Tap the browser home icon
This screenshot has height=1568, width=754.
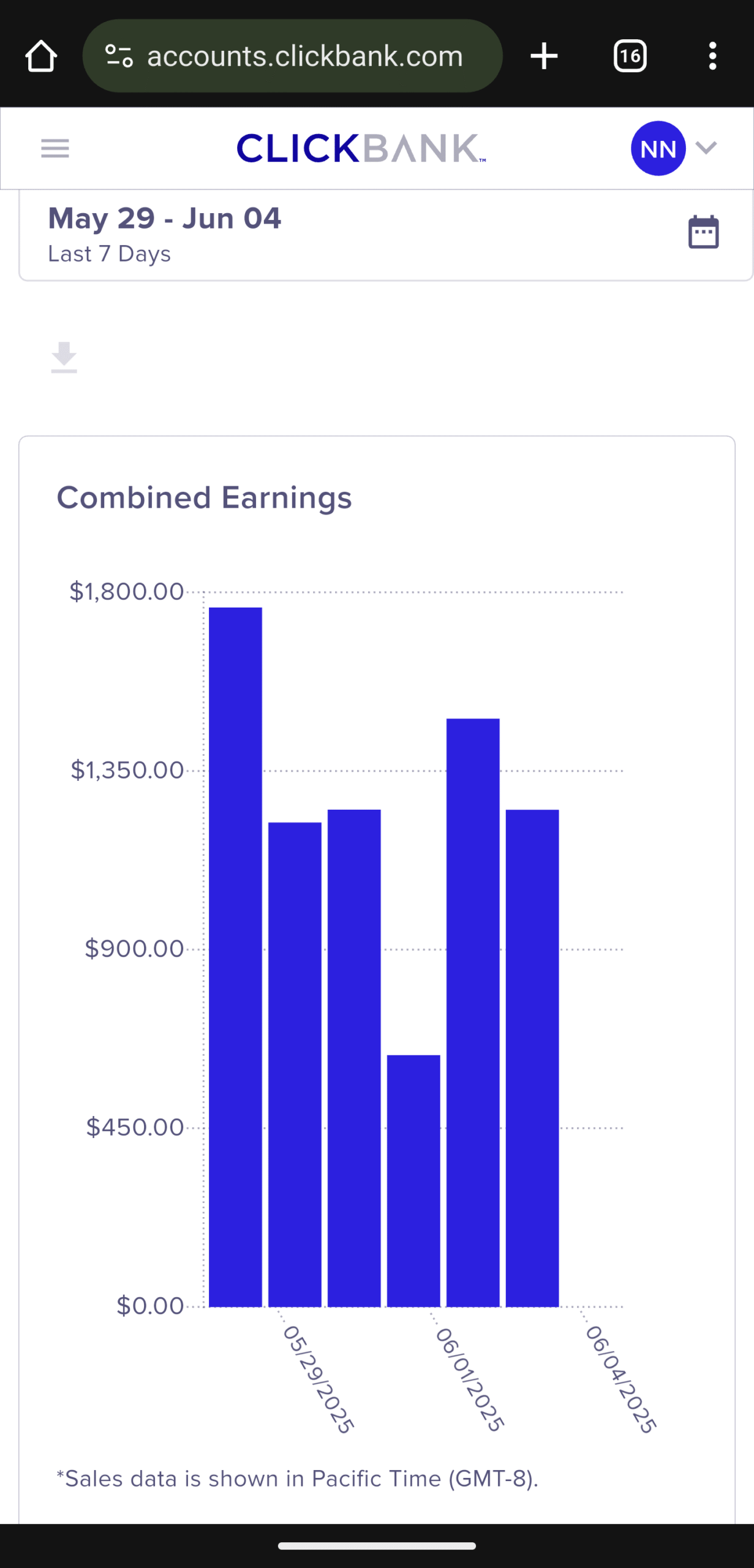[41, 56]
